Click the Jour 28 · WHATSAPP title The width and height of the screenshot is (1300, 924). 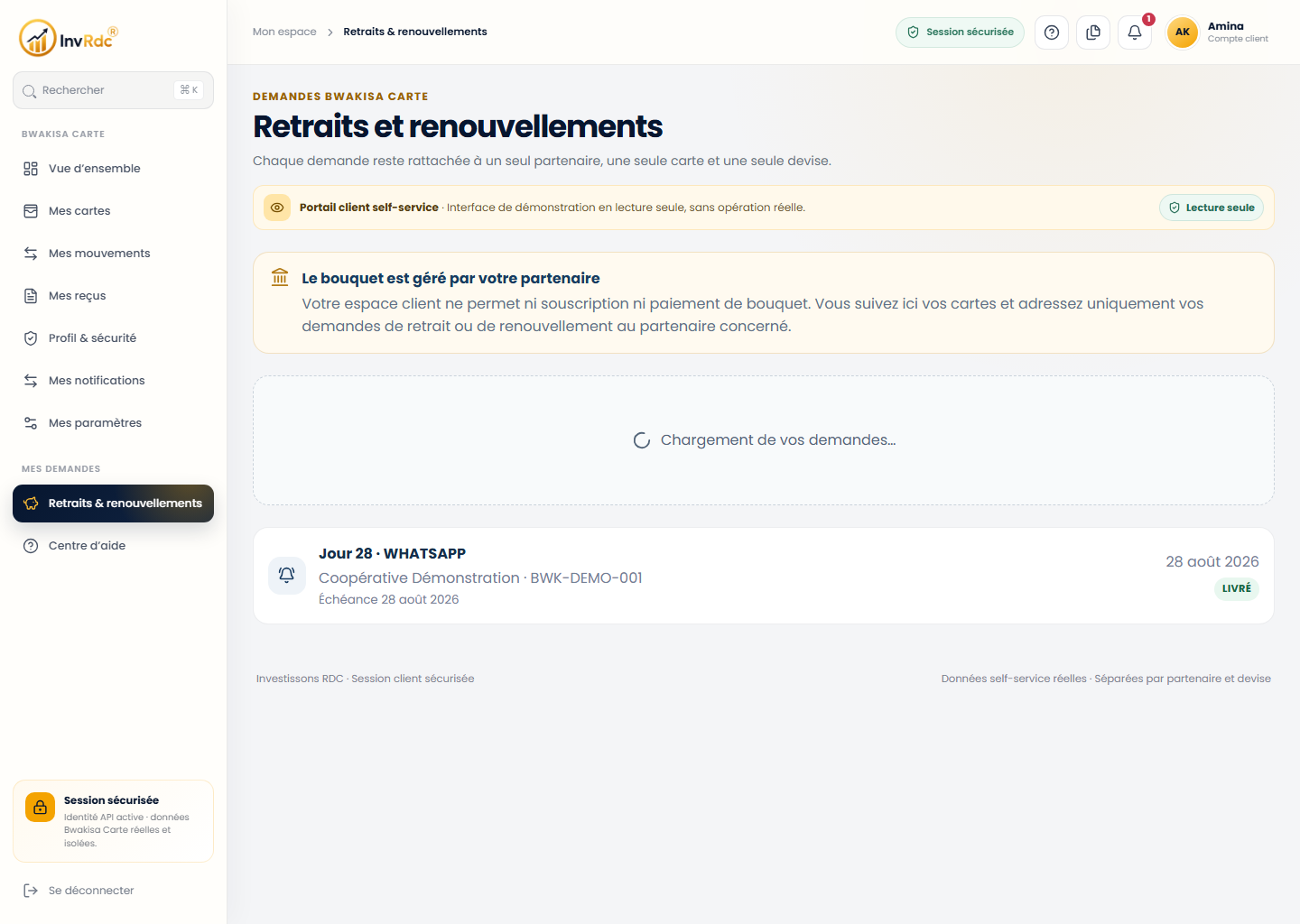coord(392,554)
